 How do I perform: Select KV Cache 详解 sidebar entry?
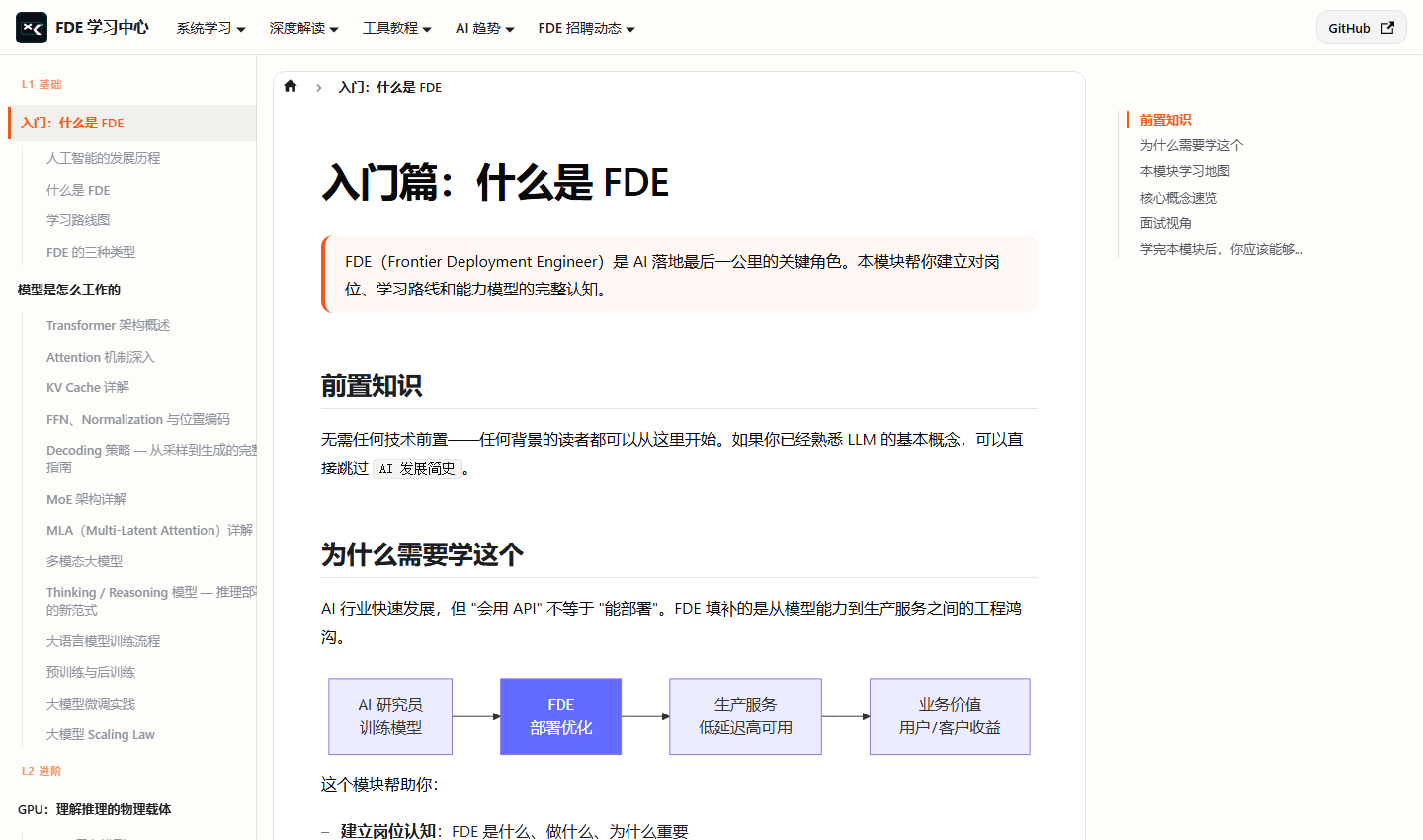(88, 387)
